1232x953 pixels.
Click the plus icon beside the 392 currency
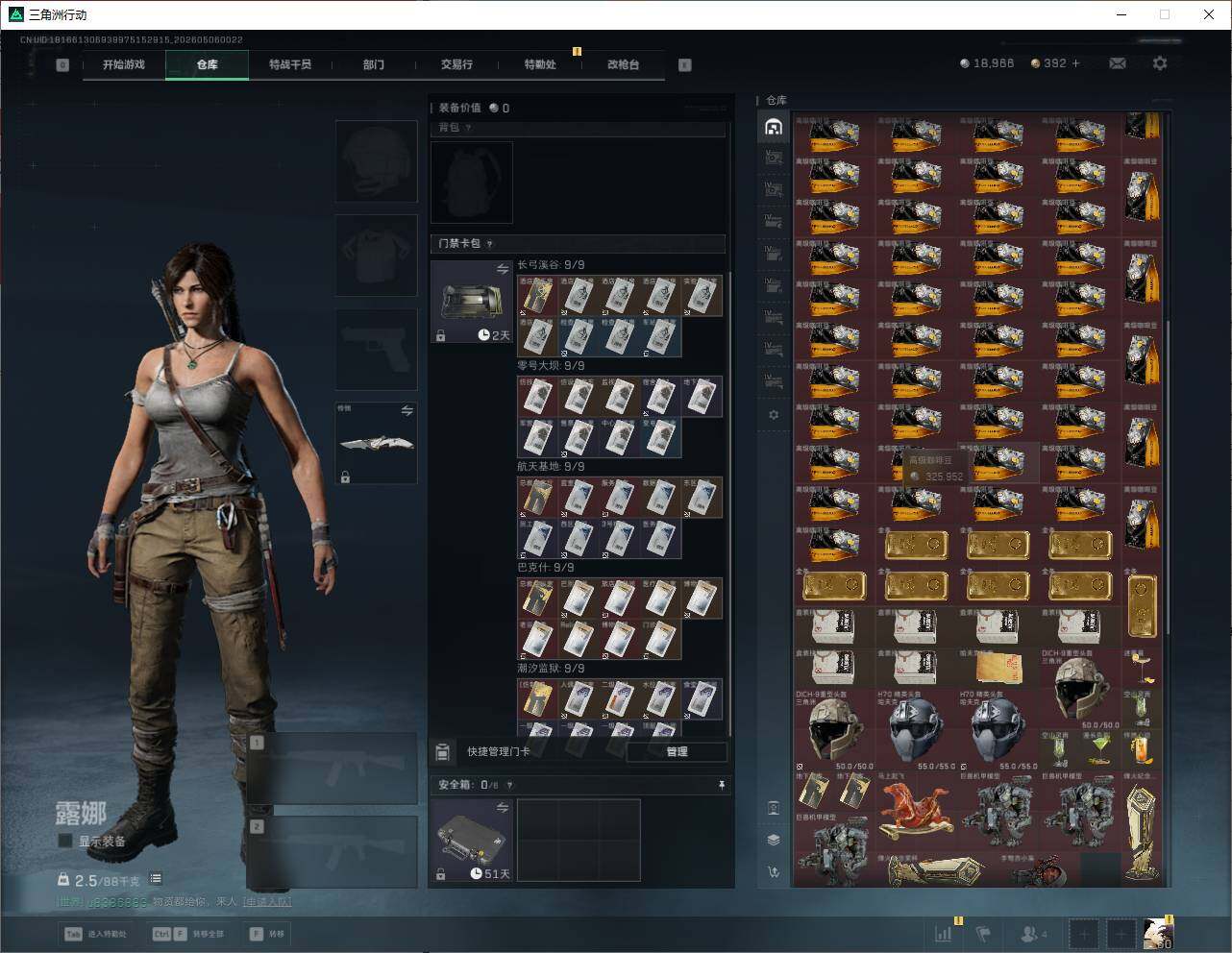(x=1075, y=63)
